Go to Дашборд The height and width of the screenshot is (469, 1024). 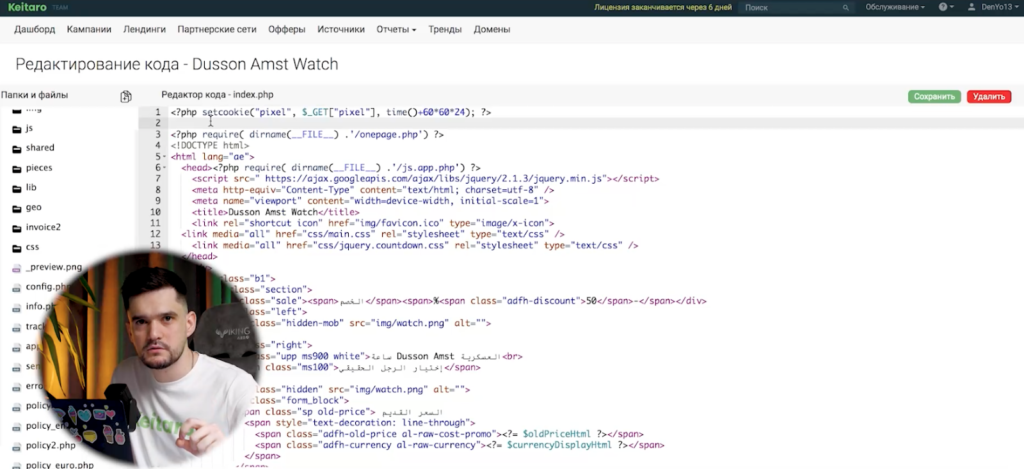tap(35, 29)
